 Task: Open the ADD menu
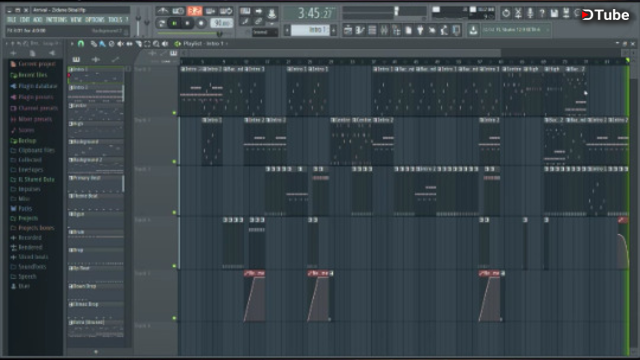pyautogui.click(x=38, y=20)
